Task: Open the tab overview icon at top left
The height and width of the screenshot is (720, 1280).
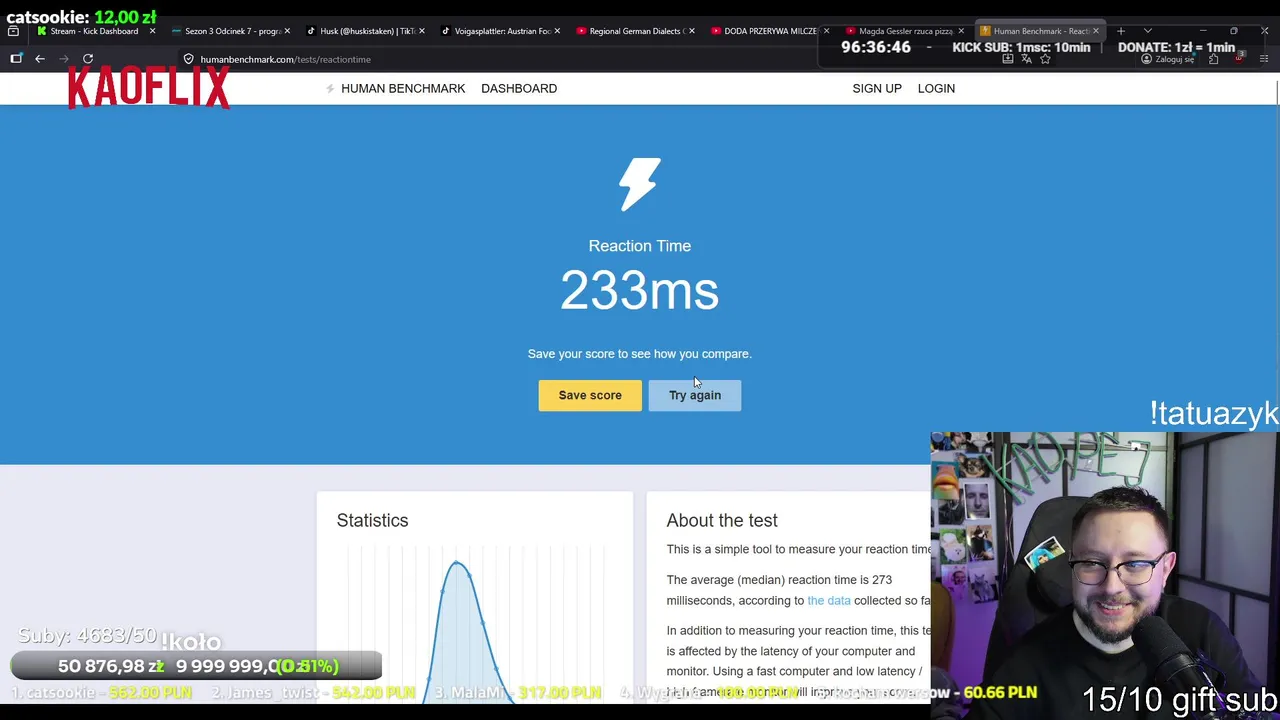Action: click(x=13, y=31)
